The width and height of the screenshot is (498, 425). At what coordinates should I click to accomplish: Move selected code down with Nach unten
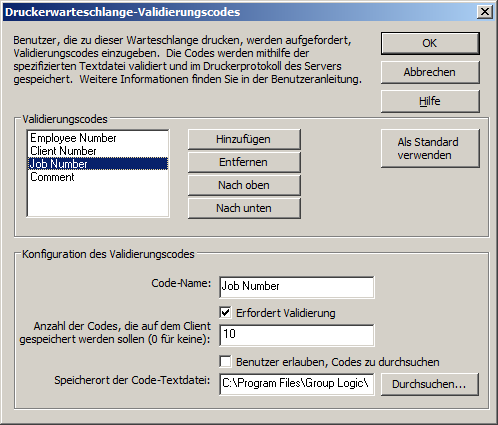[244, 208]
